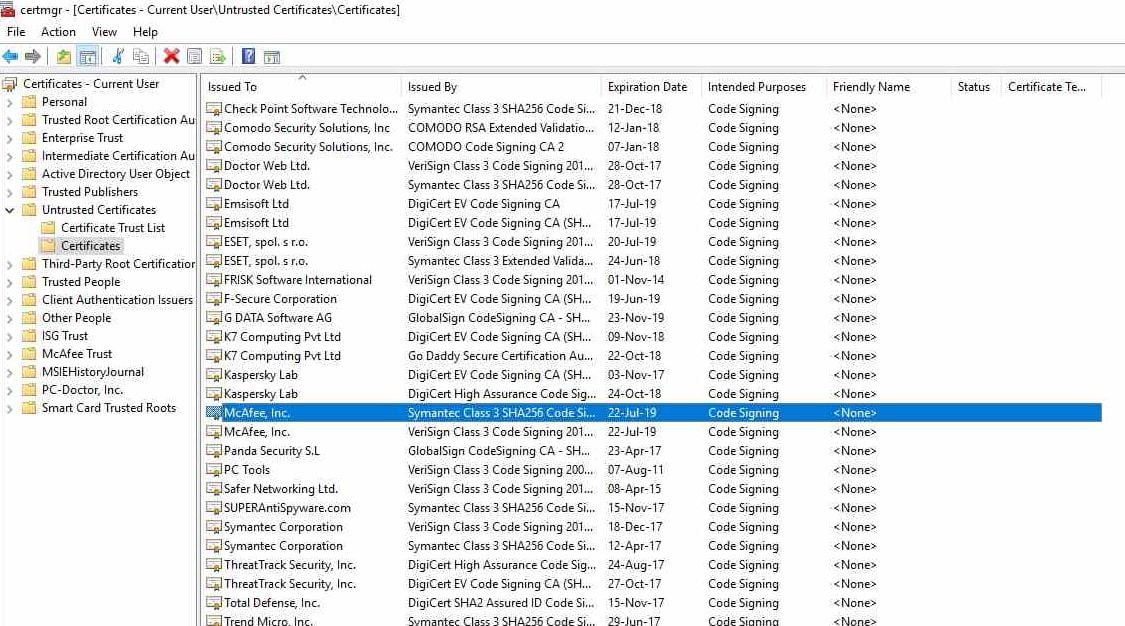The width and height of the screenshot is (1125, 626).
Task: Expand the Other People node
Action: point(9,318)
